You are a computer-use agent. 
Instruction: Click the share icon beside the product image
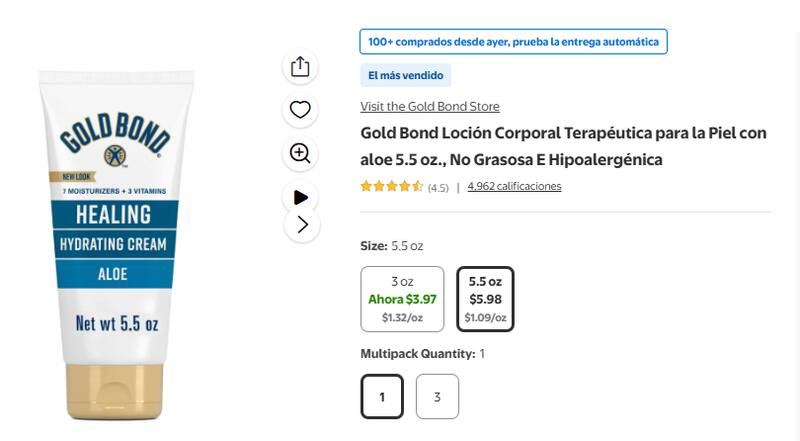(x=300, y=67)
